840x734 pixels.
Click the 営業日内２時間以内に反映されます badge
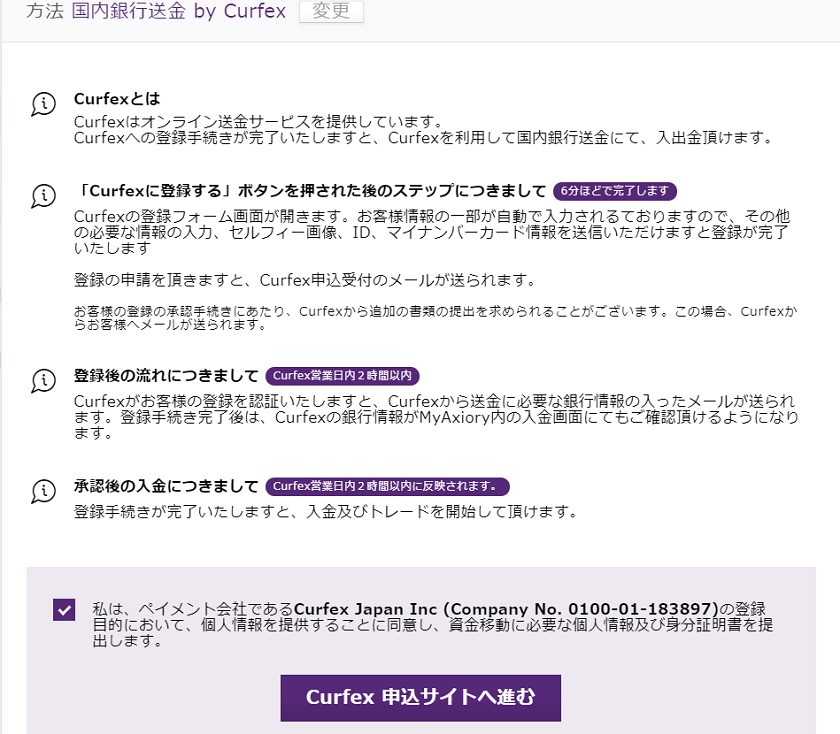[x=387, y=487]
